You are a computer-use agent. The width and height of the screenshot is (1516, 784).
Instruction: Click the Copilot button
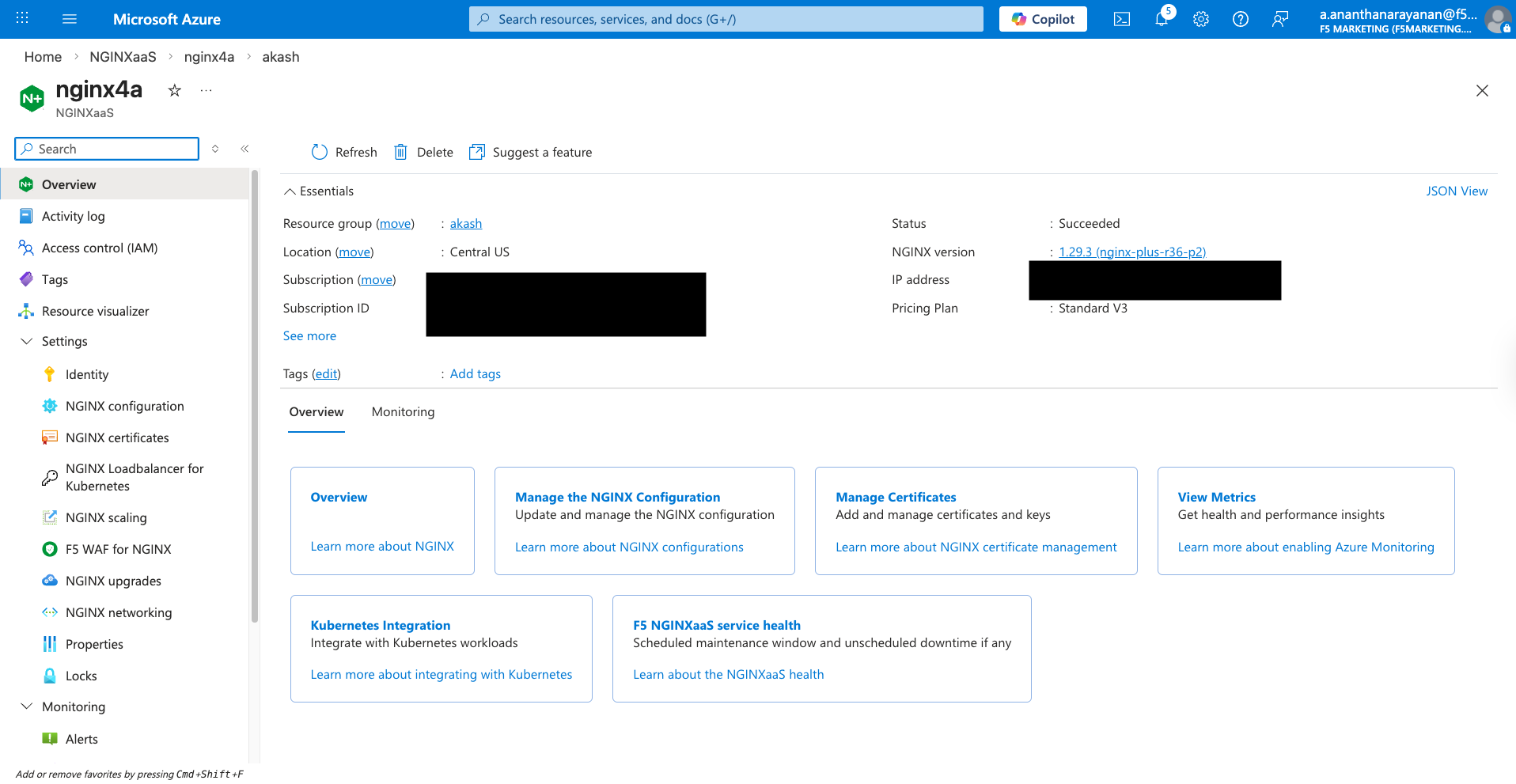tap(1043, 19)
